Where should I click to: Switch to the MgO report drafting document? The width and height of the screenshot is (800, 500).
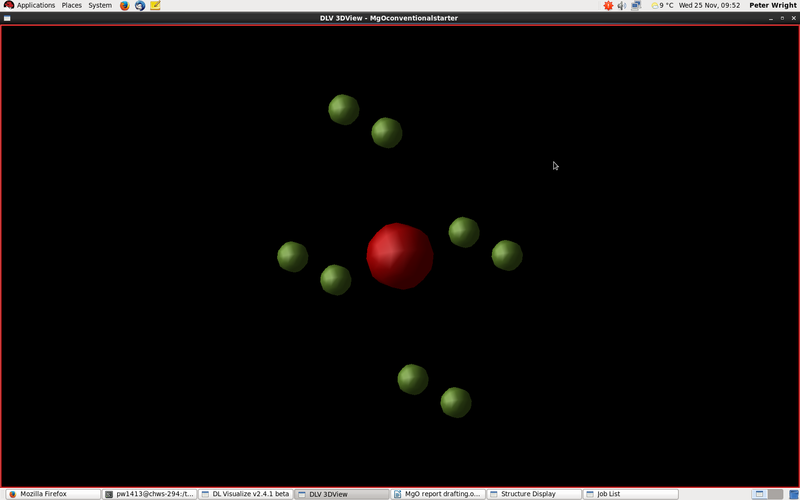tap(438, 494)
